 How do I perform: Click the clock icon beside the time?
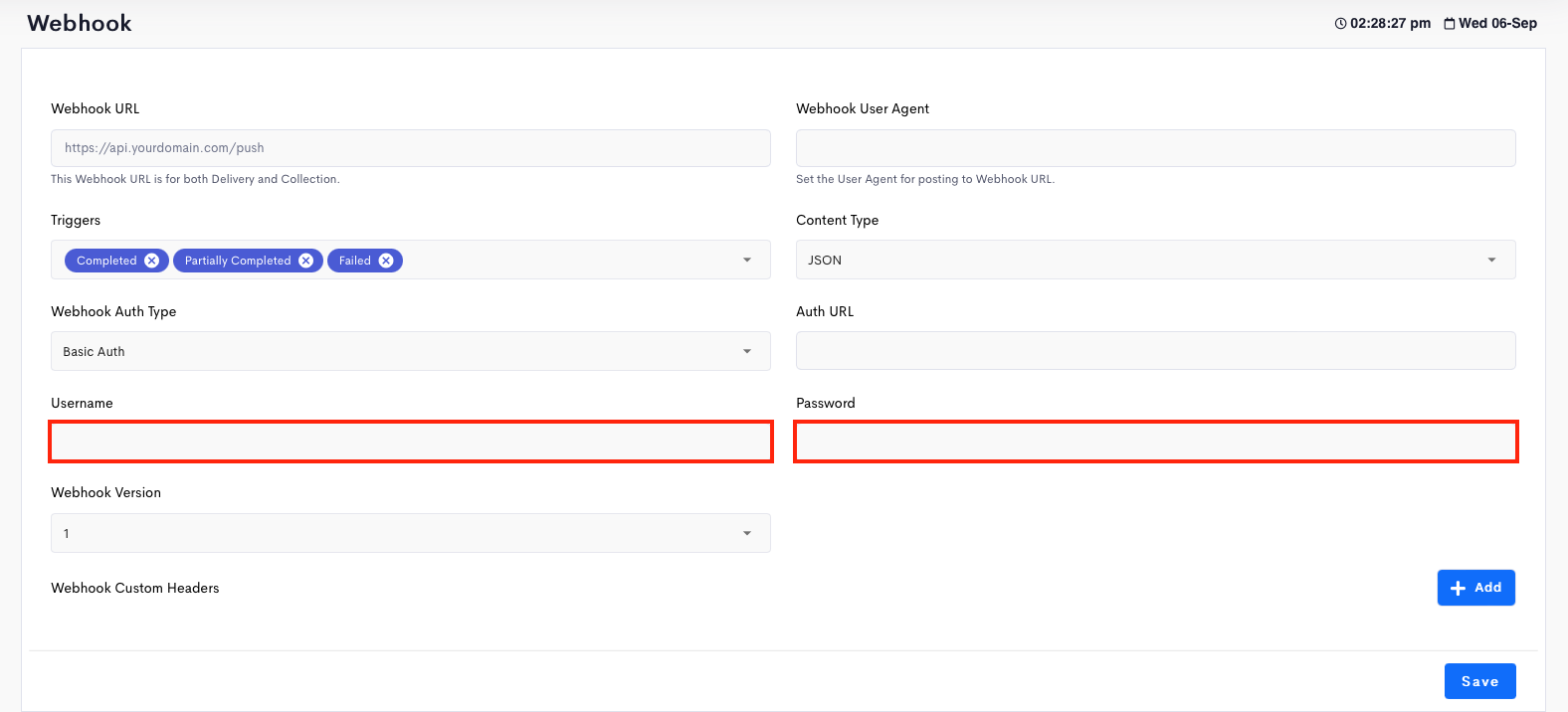coord(1340,24)
